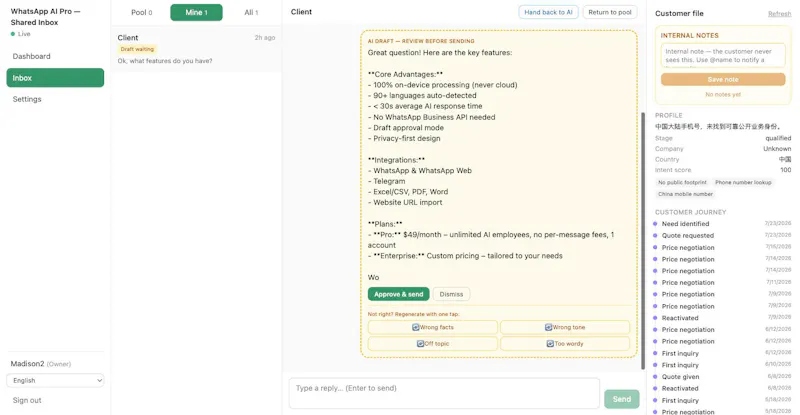Click the Need identified journey dot

[655, 224]
